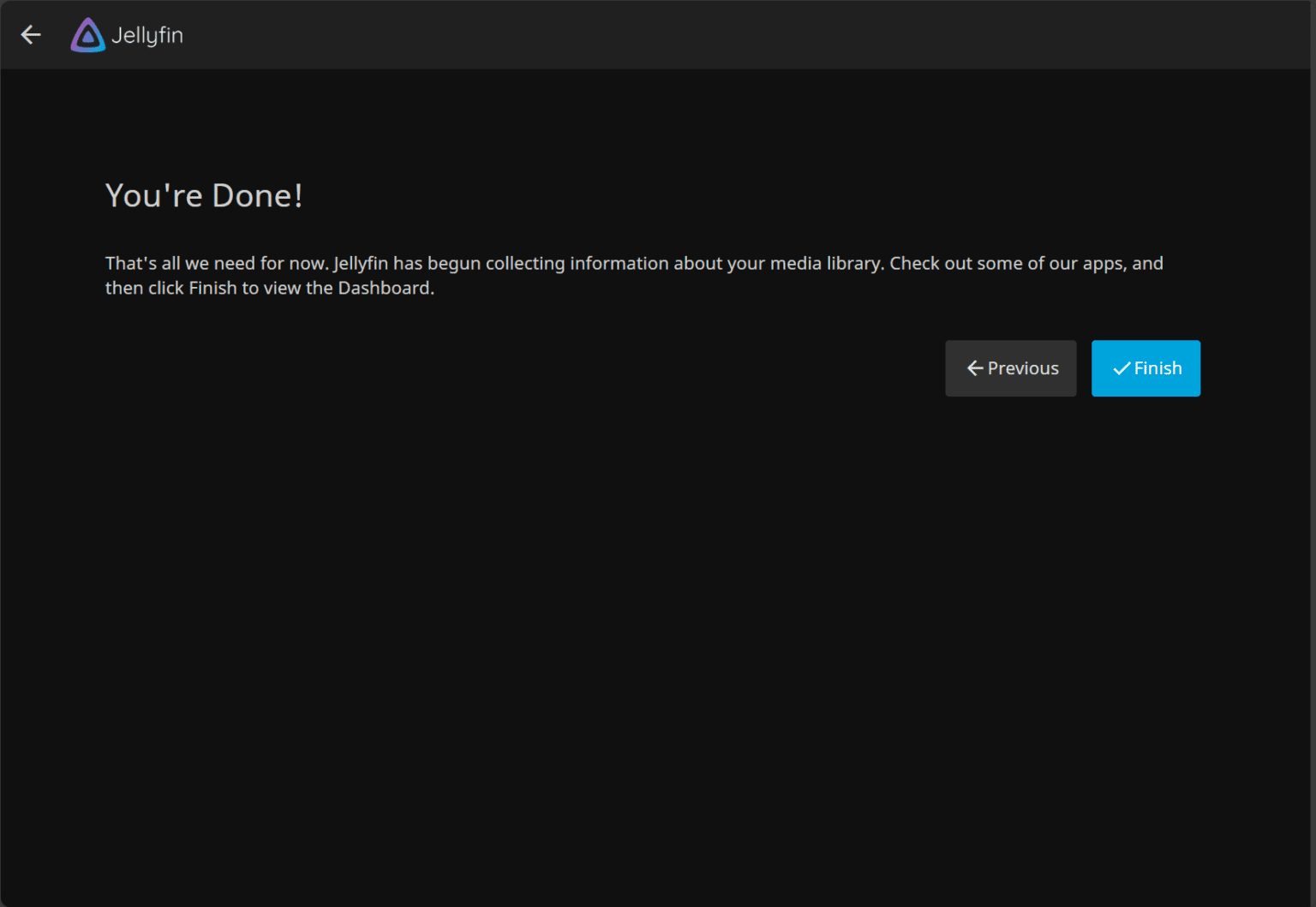
Task: Click the Jellyfin wordmark in the header
Action: tap(147, 35)
